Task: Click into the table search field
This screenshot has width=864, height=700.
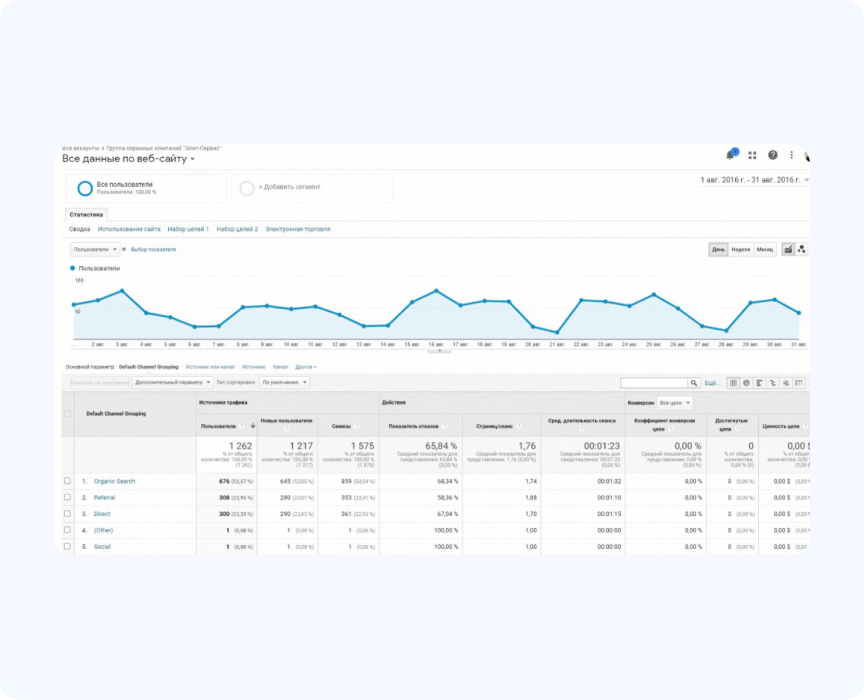Action: tap(653, 383)
